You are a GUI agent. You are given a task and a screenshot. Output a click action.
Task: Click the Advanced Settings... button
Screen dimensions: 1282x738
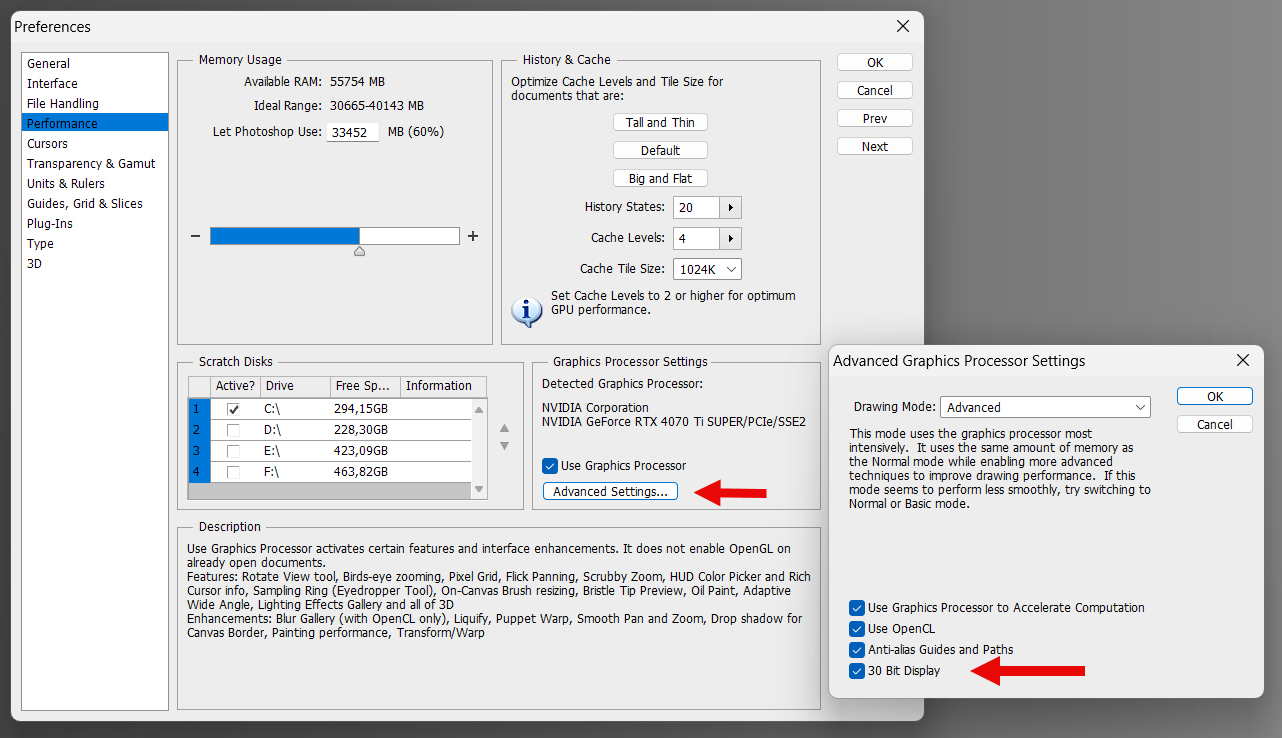(610, 492)
